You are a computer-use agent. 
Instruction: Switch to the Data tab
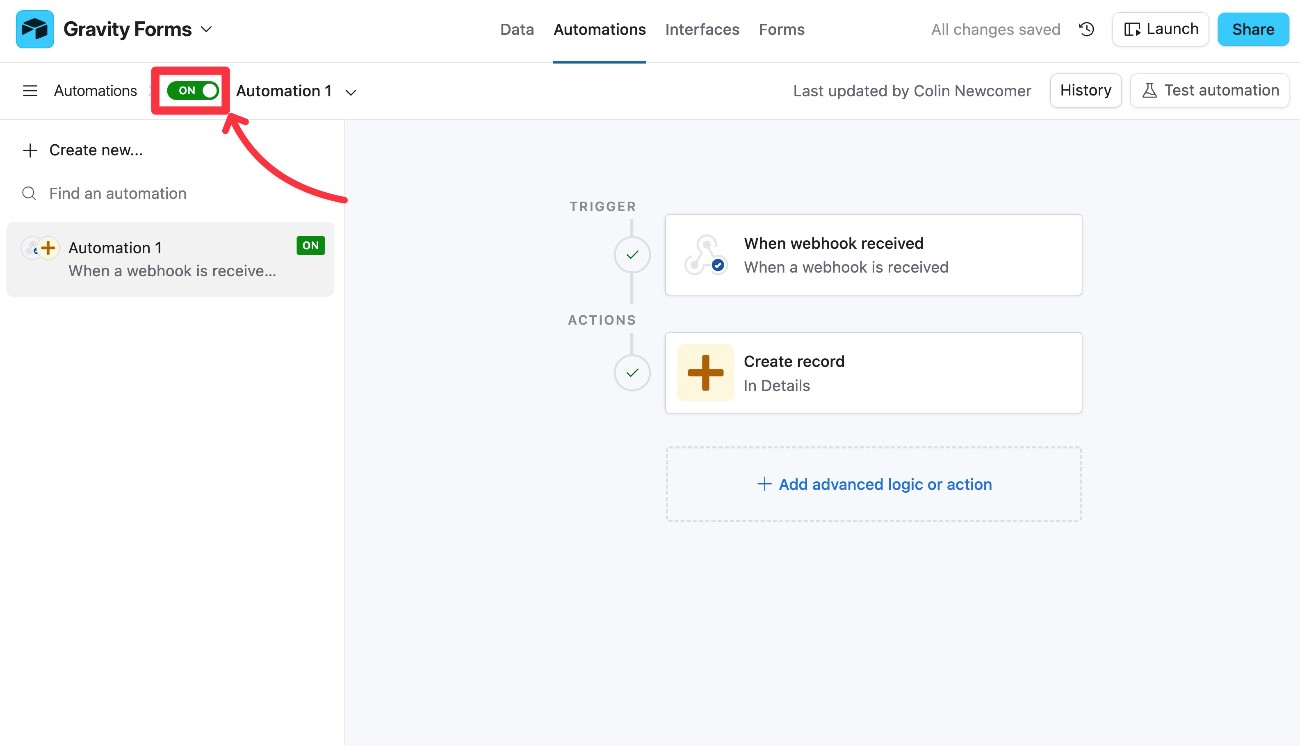[516, 29]
